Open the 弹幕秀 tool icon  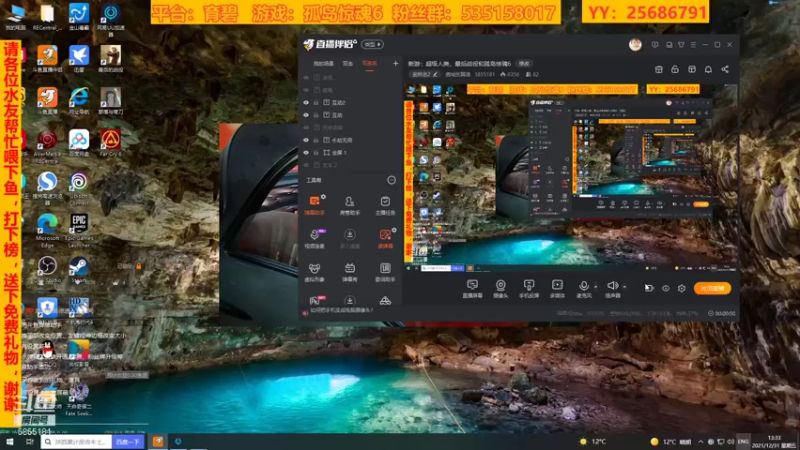pos(349,271)
